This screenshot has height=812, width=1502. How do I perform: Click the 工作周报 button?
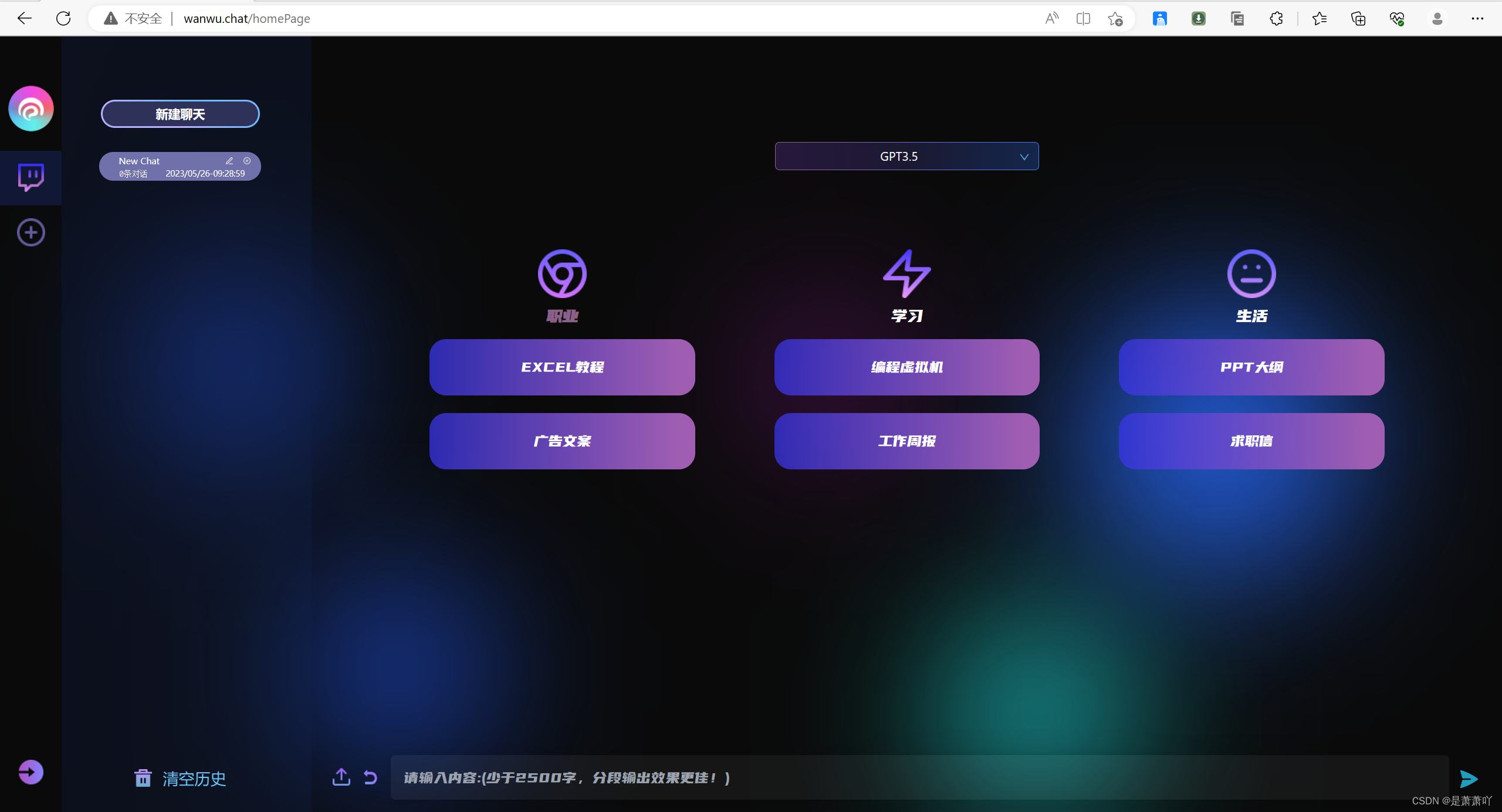click(x=906, y=441)
